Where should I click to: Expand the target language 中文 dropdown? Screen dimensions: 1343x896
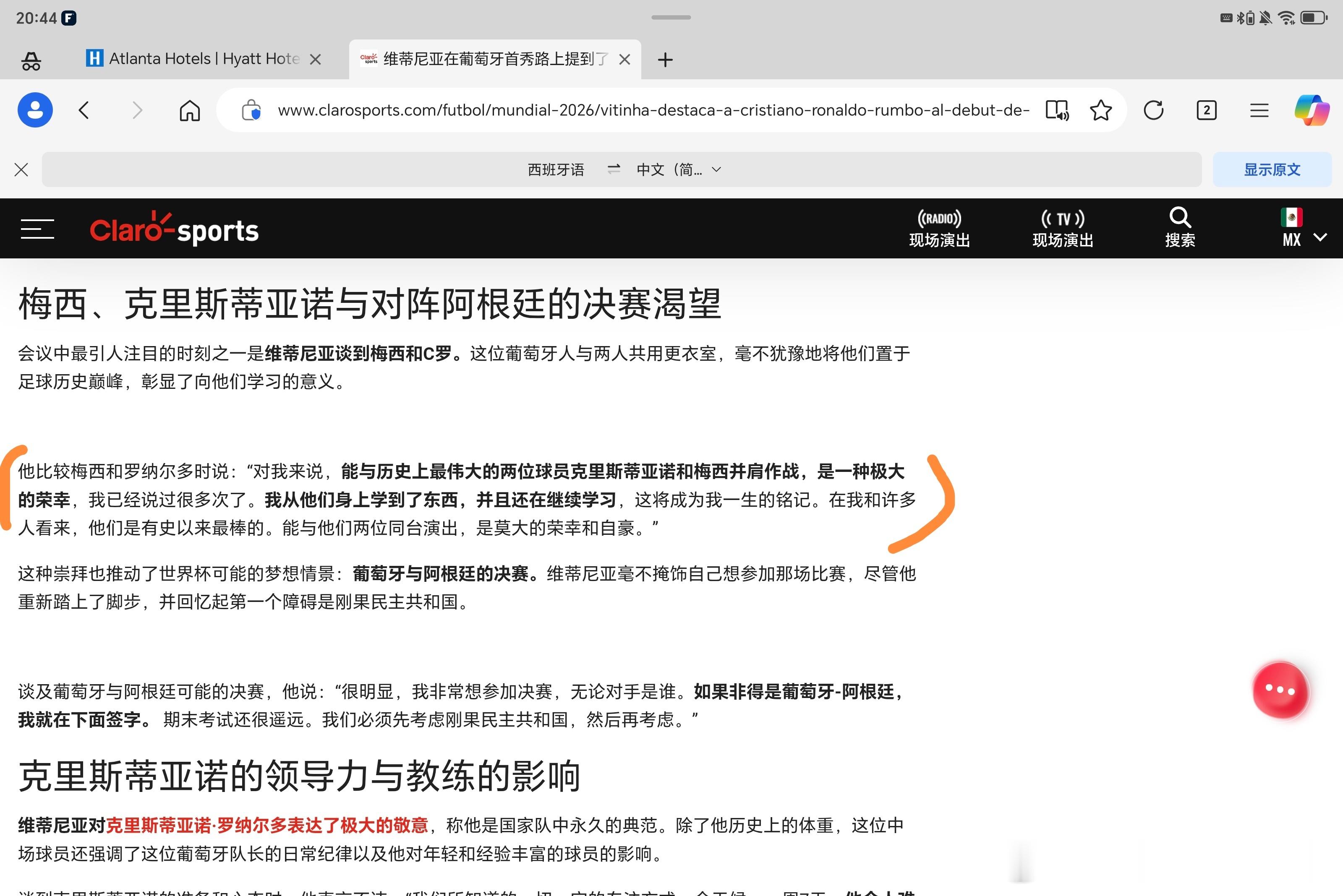click(679, 170)
